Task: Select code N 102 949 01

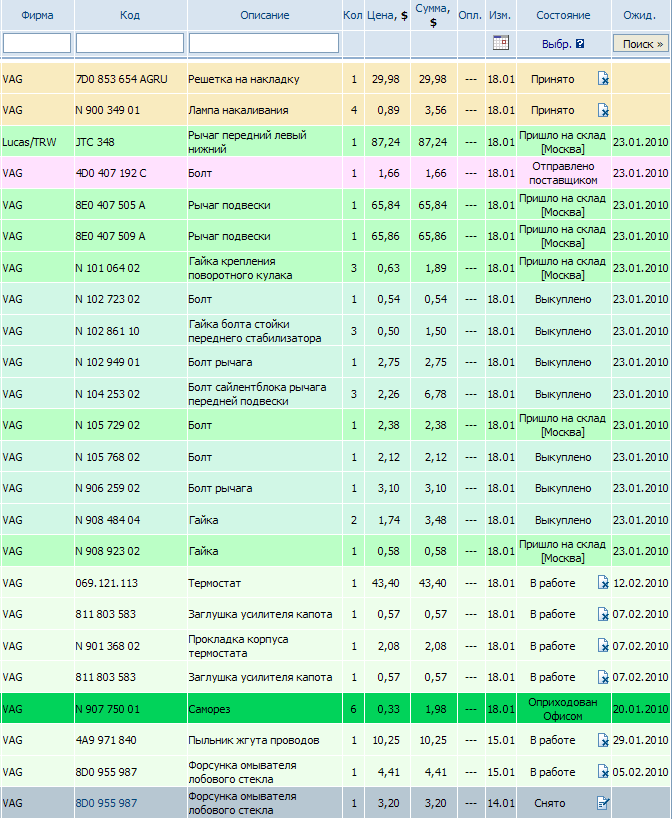Action: click(x=108, y=362)
